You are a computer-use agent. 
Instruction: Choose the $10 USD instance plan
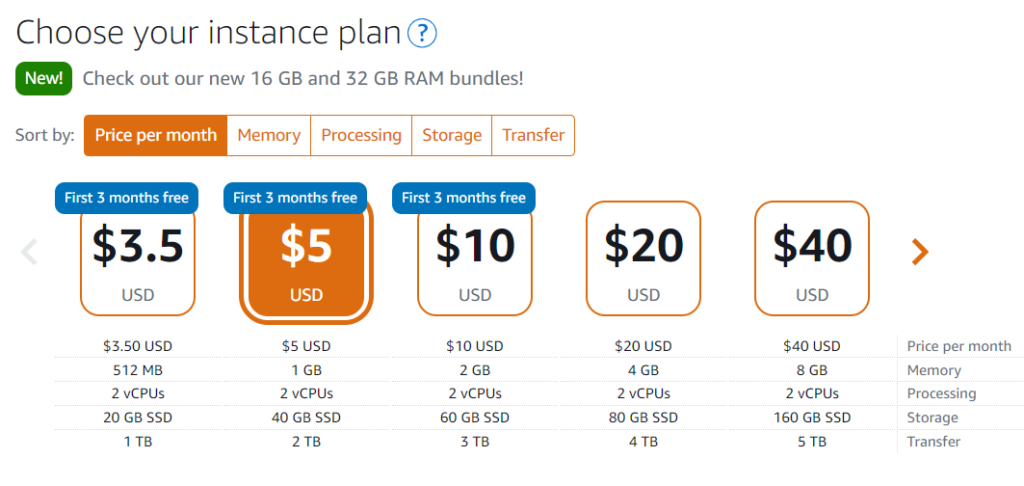[x=475, y=260]
